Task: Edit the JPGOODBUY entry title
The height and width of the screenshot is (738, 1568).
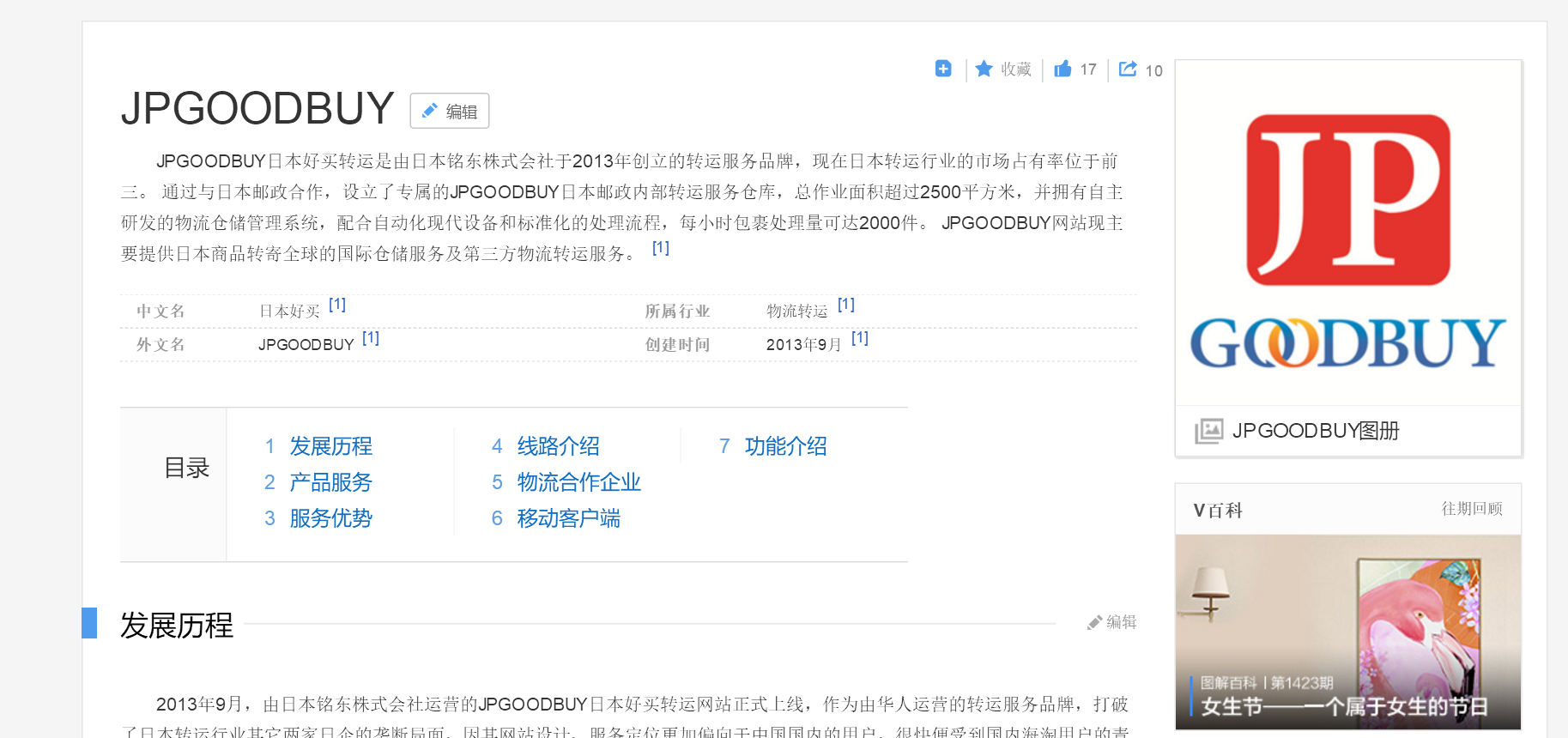Action: pos(450,111)
